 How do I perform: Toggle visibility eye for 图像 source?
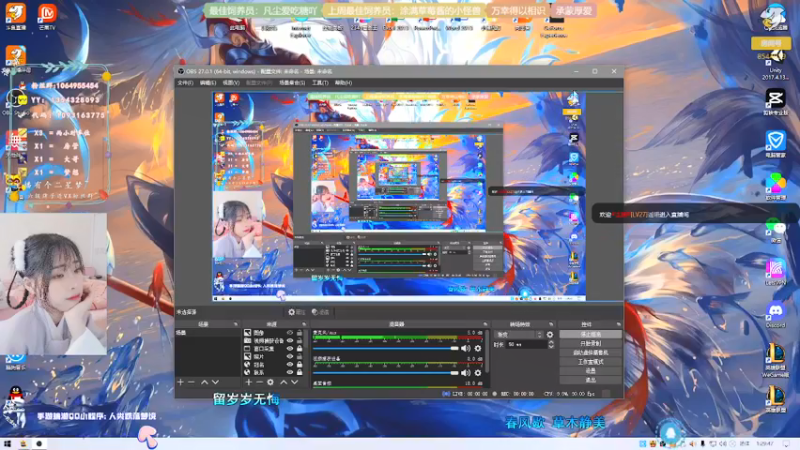pos(289,333)
